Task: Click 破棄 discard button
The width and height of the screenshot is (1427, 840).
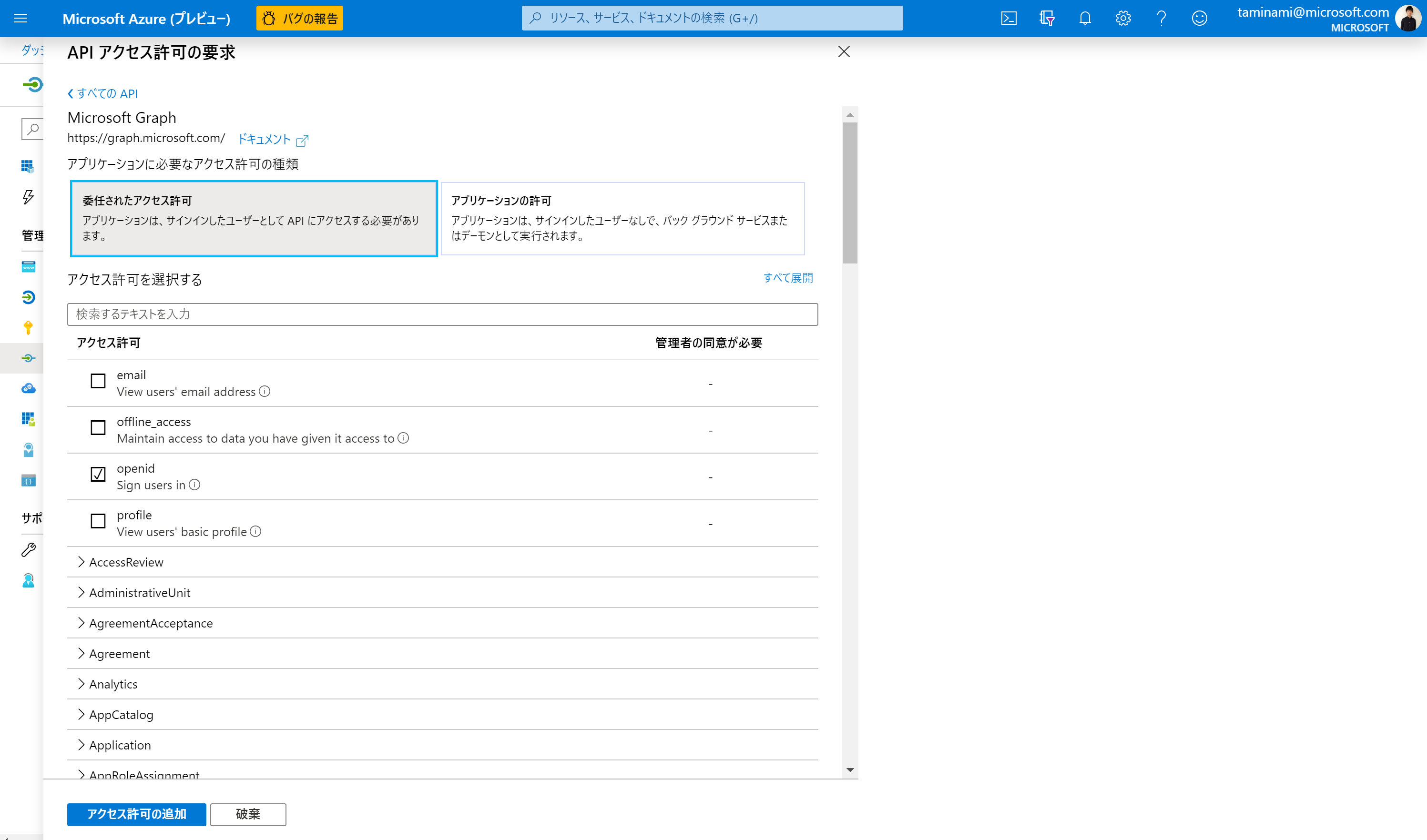Action: tap(248, 814)
